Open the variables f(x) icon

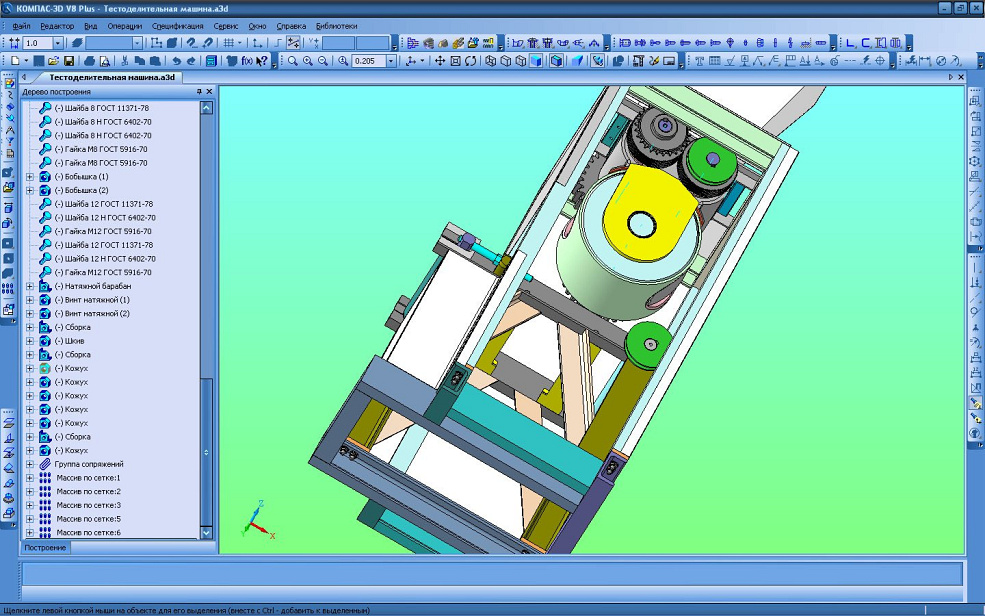(246, 61)
